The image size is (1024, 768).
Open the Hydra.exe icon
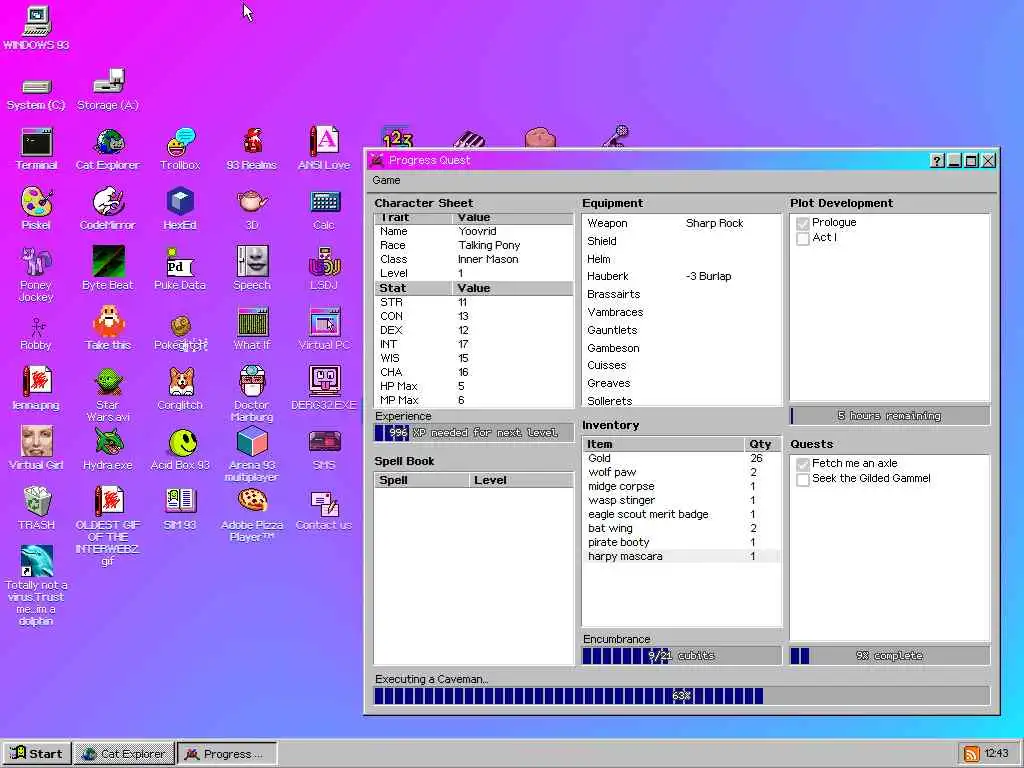pos(108,449)
